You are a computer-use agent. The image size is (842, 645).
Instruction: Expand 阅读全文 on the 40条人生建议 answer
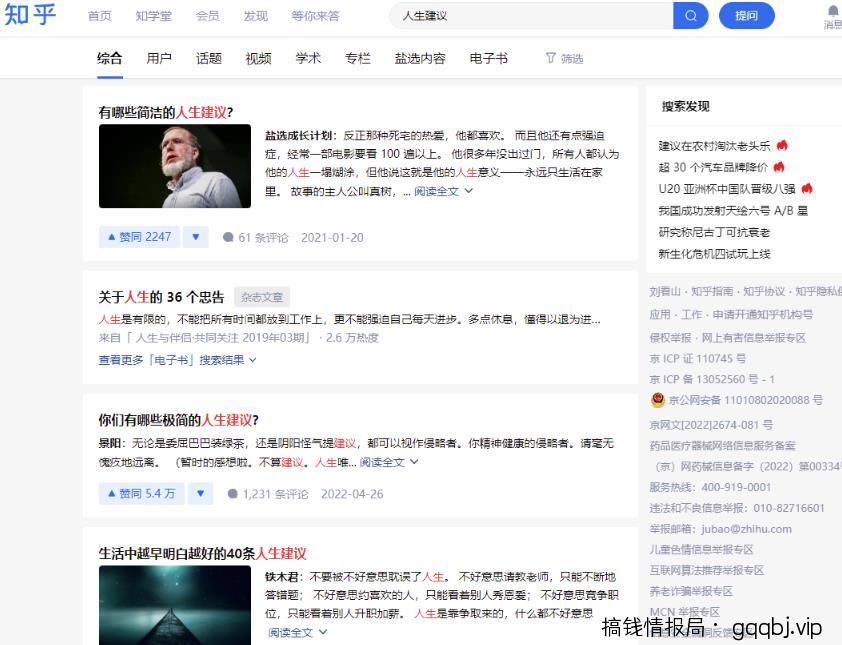293,633
